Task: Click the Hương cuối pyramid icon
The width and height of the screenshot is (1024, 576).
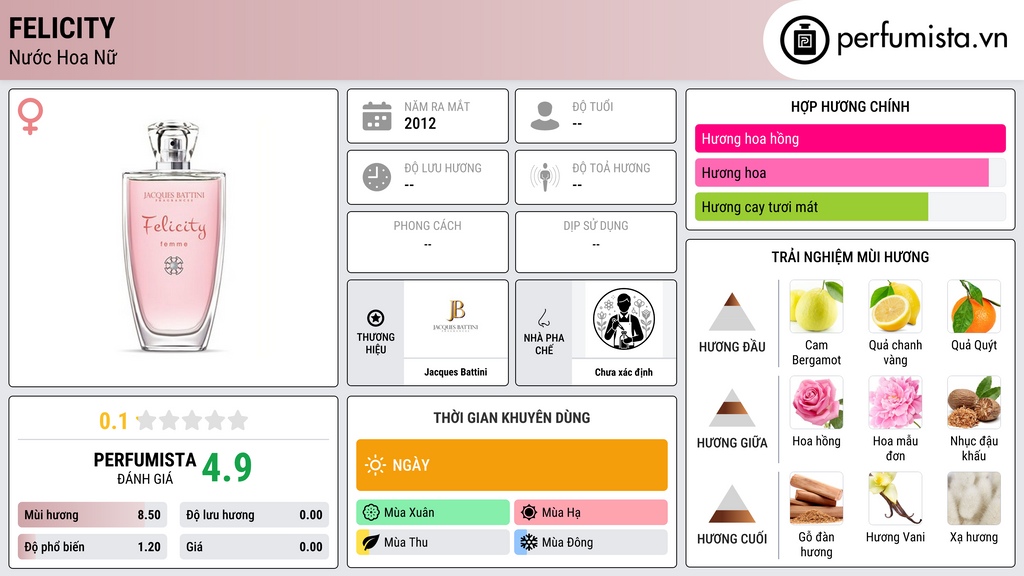Action: pos(732,504)
